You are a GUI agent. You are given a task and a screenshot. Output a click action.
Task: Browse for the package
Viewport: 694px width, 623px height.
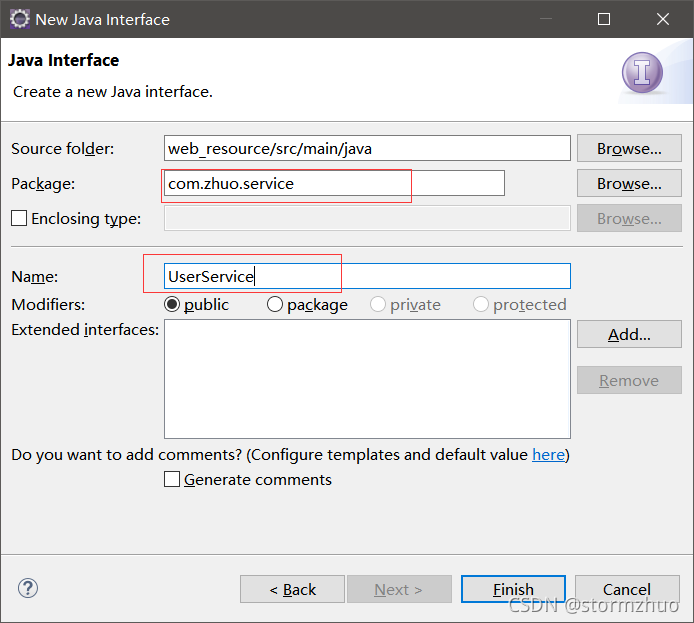point(629,183)
